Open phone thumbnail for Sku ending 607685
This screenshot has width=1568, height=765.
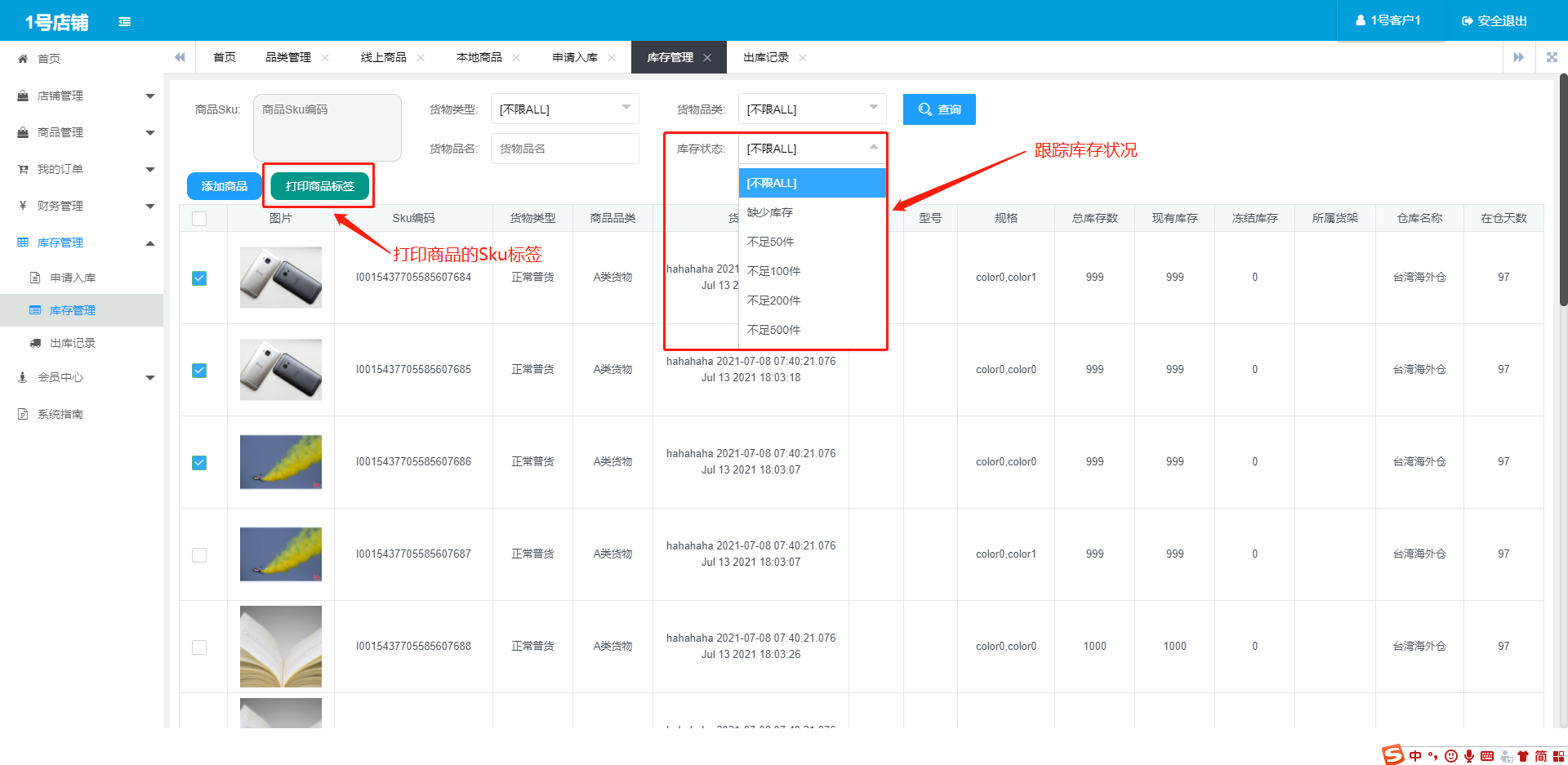point(281,370)
